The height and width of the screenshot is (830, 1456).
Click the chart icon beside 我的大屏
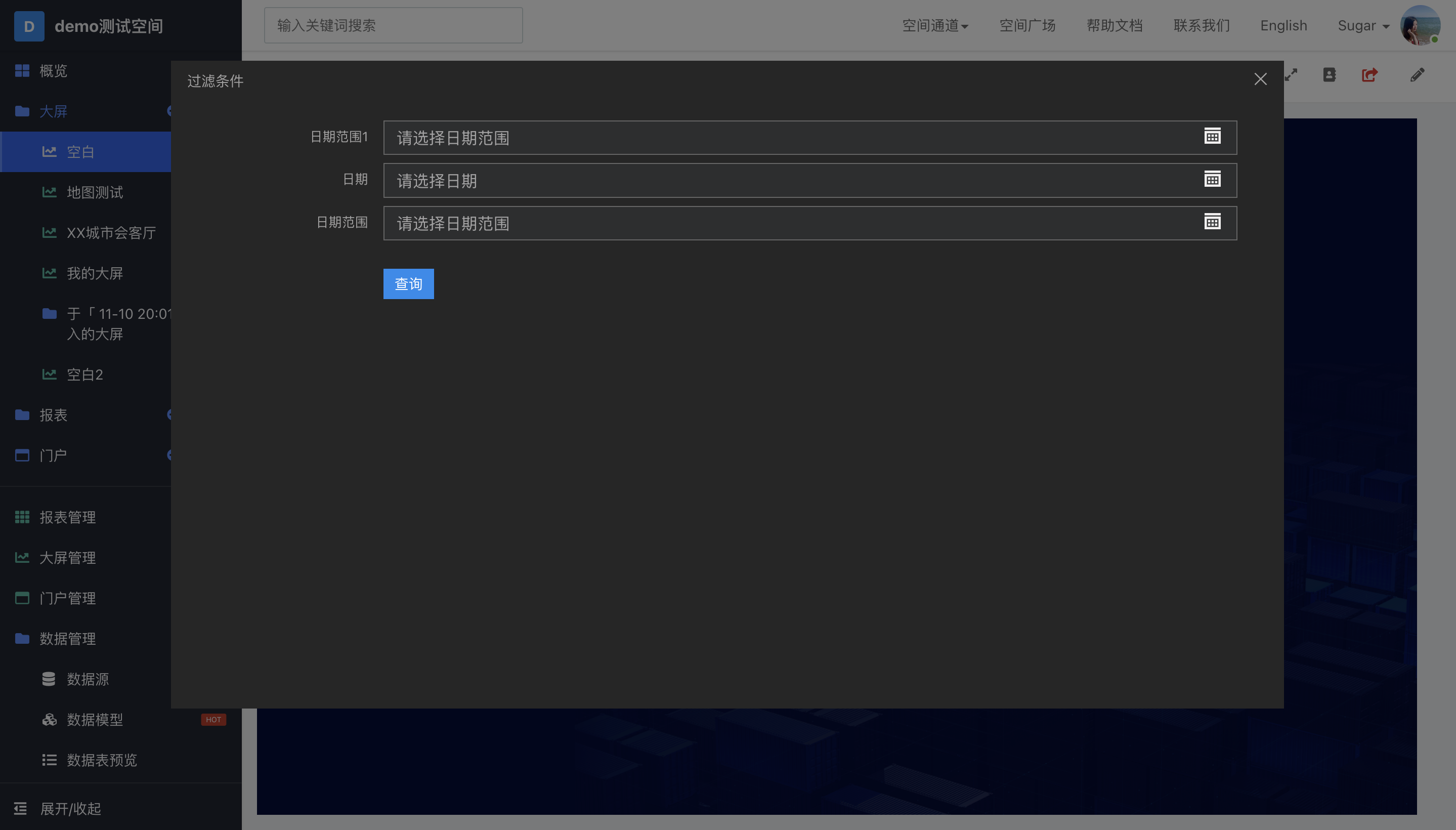click(50, 273)
